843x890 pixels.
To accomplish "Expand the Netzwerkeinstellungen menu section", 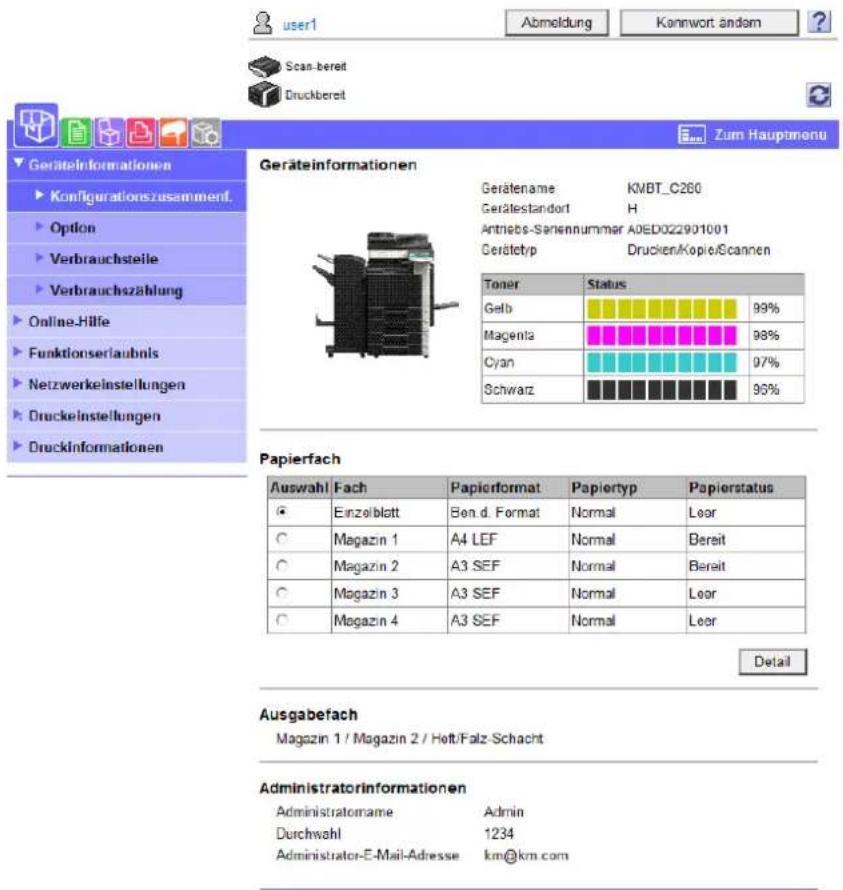I will pyautogui.click(x=127, y=384).
